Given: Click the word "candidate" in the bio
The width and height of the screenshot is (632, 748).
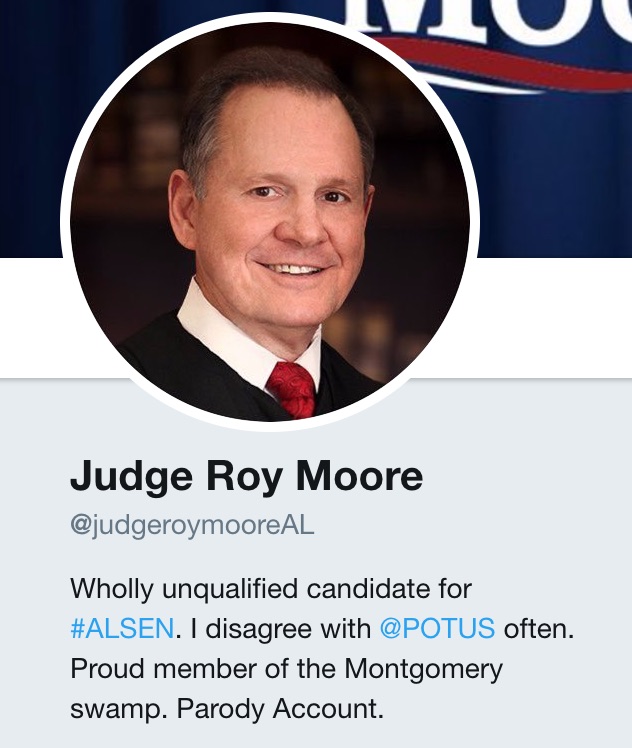Looking at the screenshot, I should click(382, 587).
